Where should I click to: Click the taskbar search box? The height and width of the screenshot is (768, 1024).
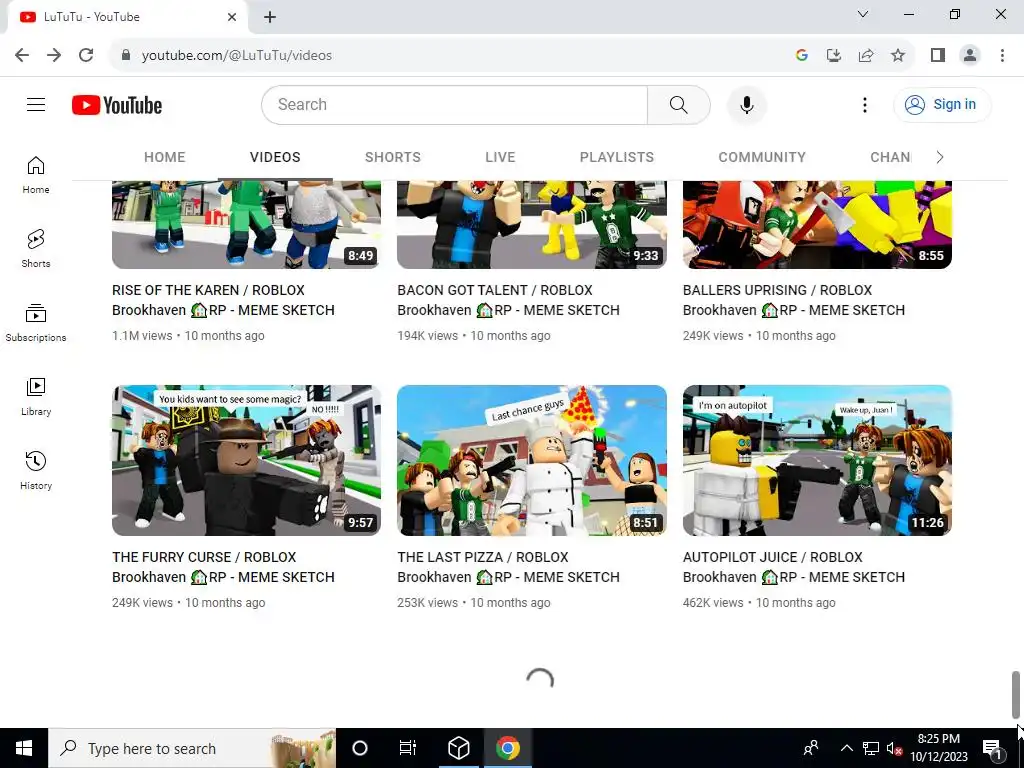(192, 748)
